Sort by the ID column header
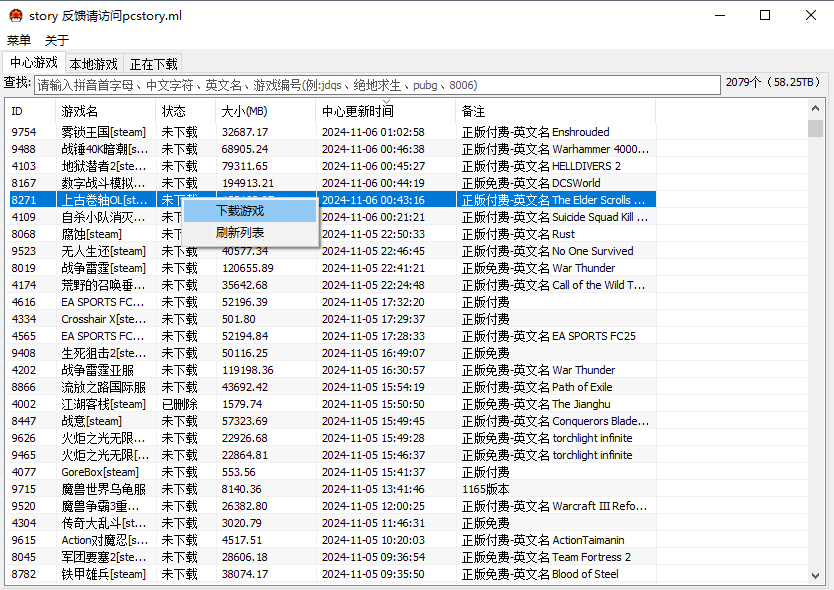 pos(32,111)
